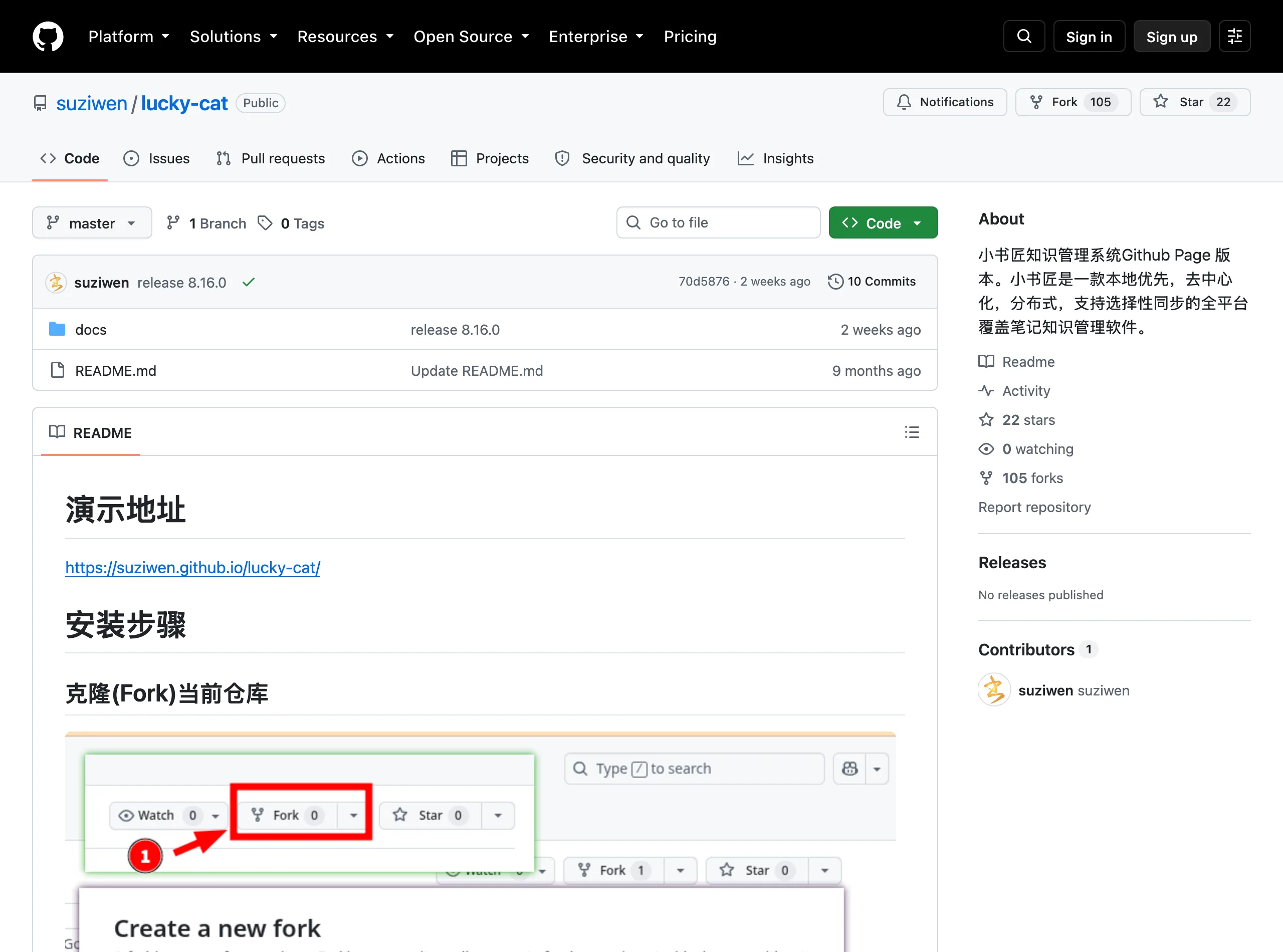Image resolution: width=1283 pixels, height=952 pixels.
Task: Open the Releases heading link
Action: pyautogui.click(x=1011, y=563)
